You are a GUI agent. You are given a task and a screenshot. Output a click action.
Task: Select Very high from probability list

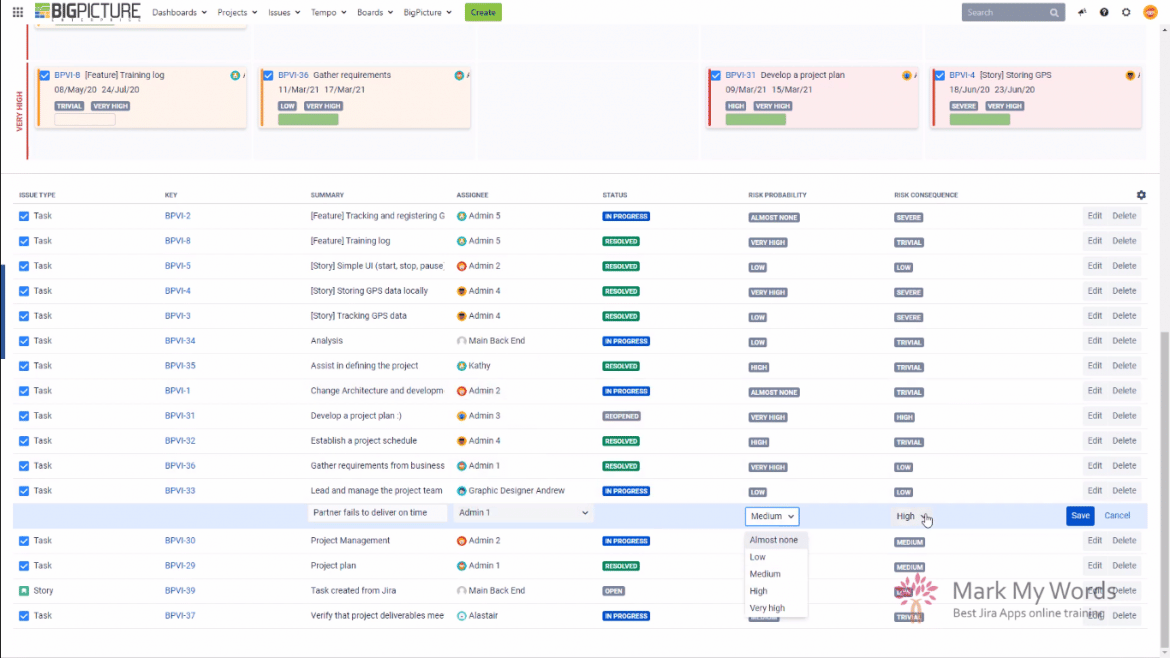tap(775, 608)
